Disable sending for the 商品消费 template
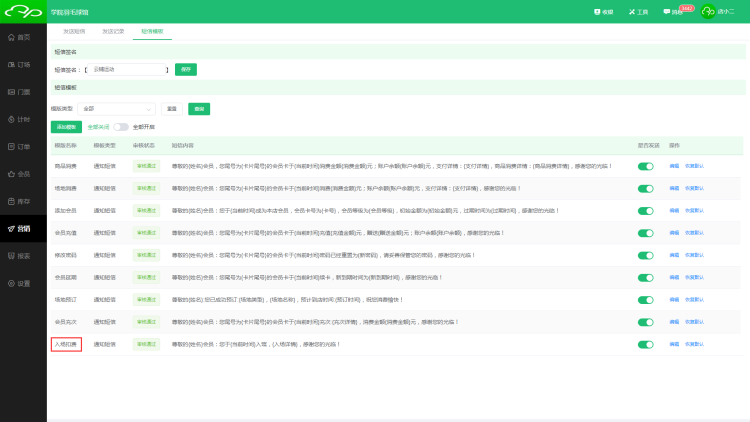 [x=645, y=166]
